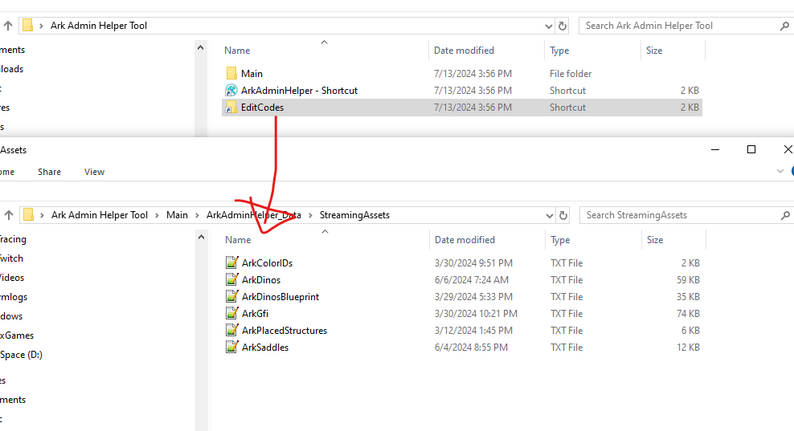The image size is (794, 431).
Task: Open the Main folder icon in upper window
Action: point(231,73)
